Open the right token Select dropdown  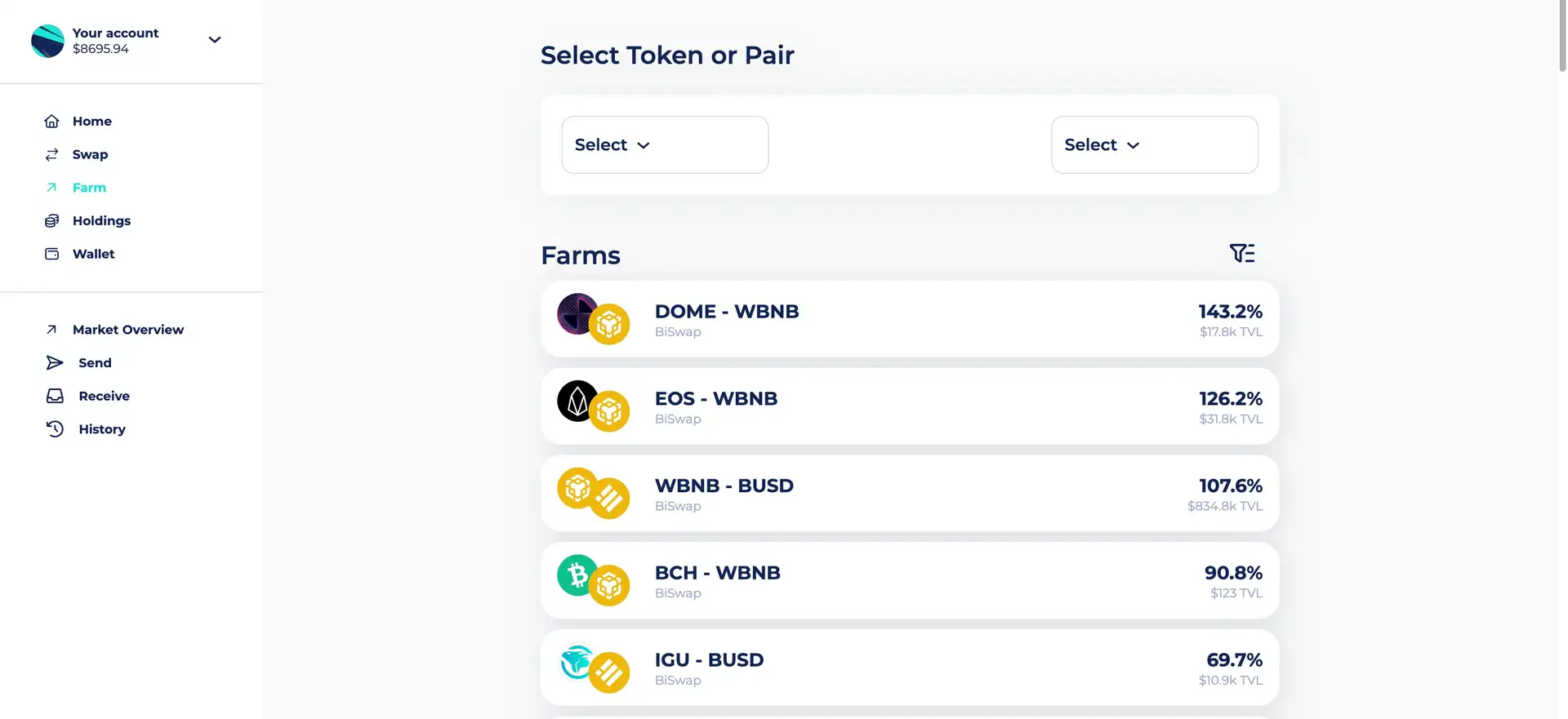[x=1154, y=144]
